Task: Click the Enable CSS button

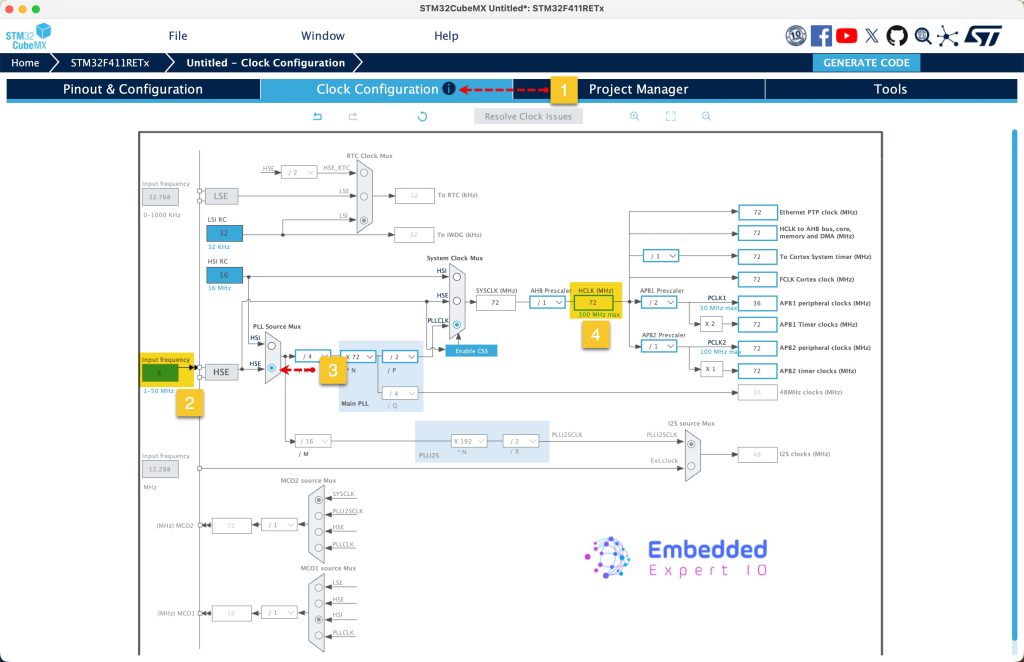Action: click(472, 350)
